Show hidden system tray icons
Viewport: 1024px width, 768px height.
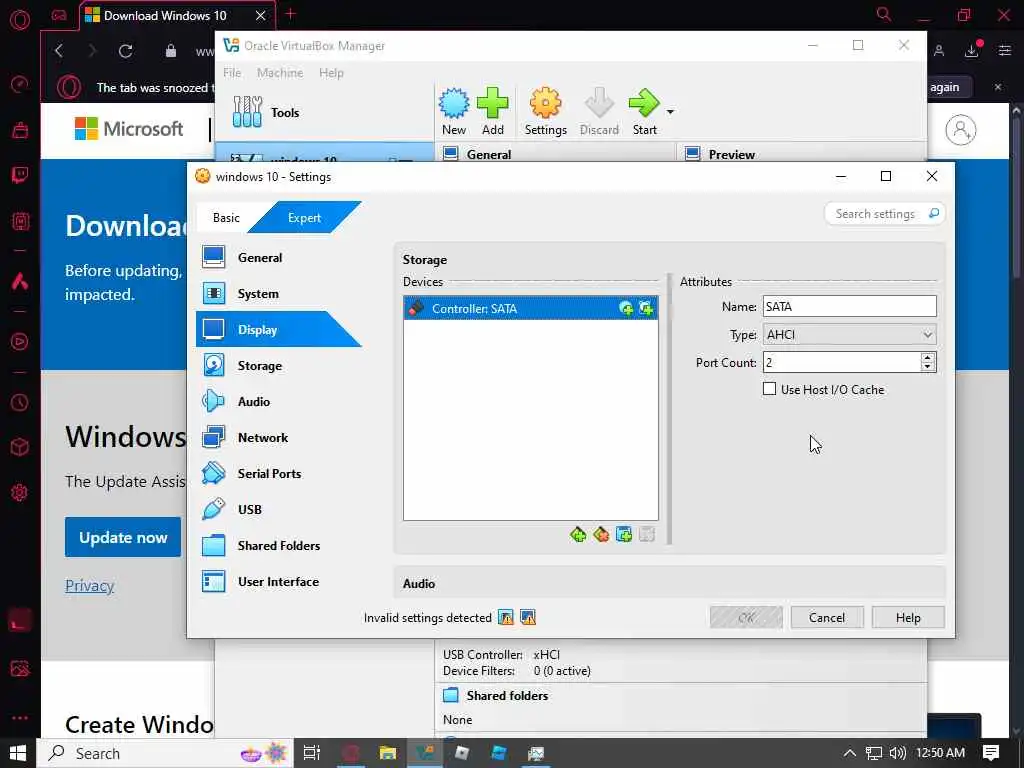(849, 753)
